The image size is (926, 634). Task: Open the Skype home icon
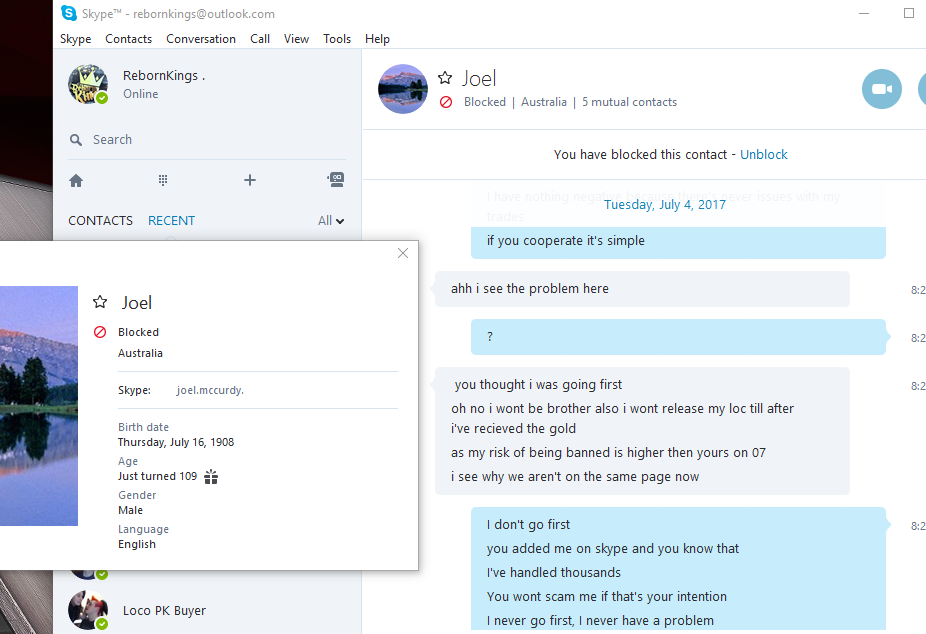[76, 181]
